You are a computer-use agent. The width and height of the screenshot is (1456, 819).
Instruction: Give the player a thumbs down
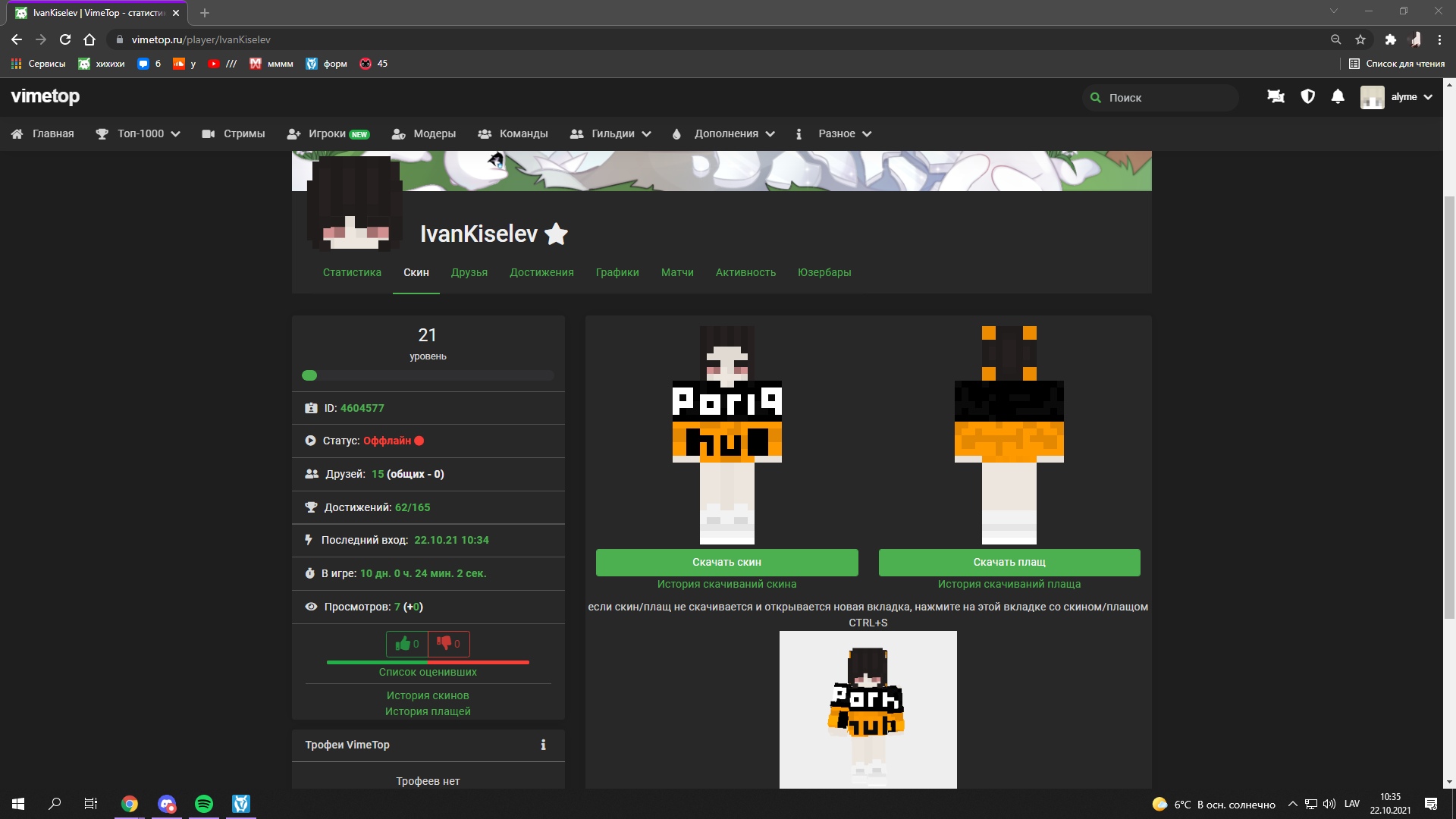coord(449,644)
